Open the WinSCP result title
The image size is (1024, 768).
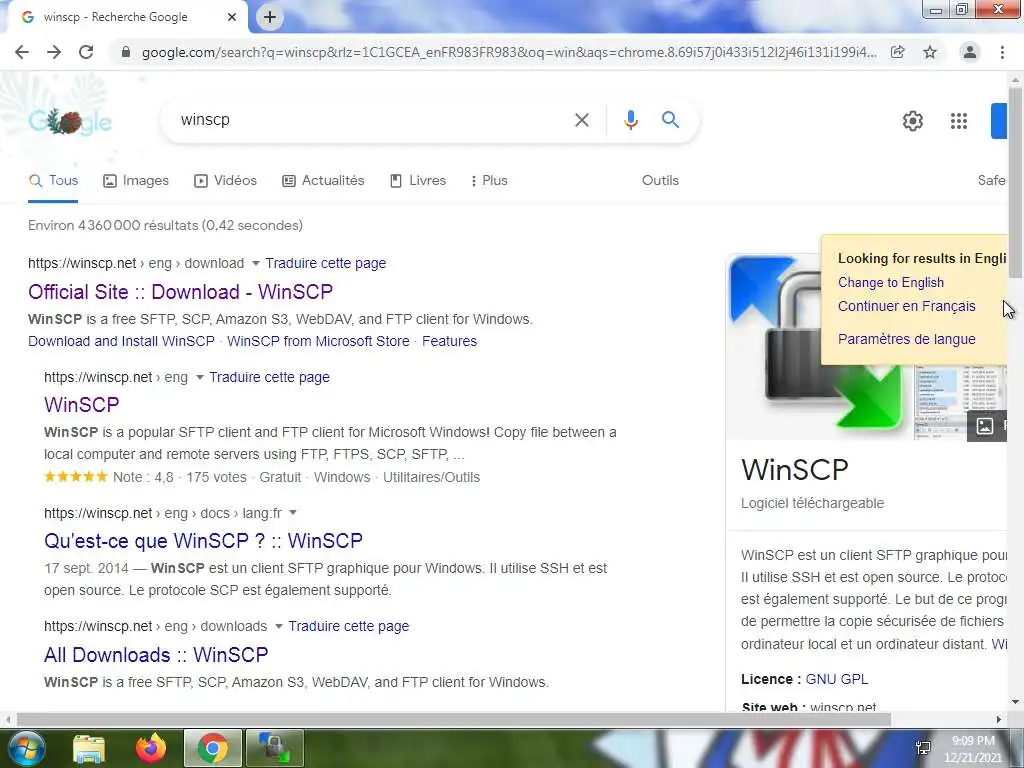coord(82,405)
